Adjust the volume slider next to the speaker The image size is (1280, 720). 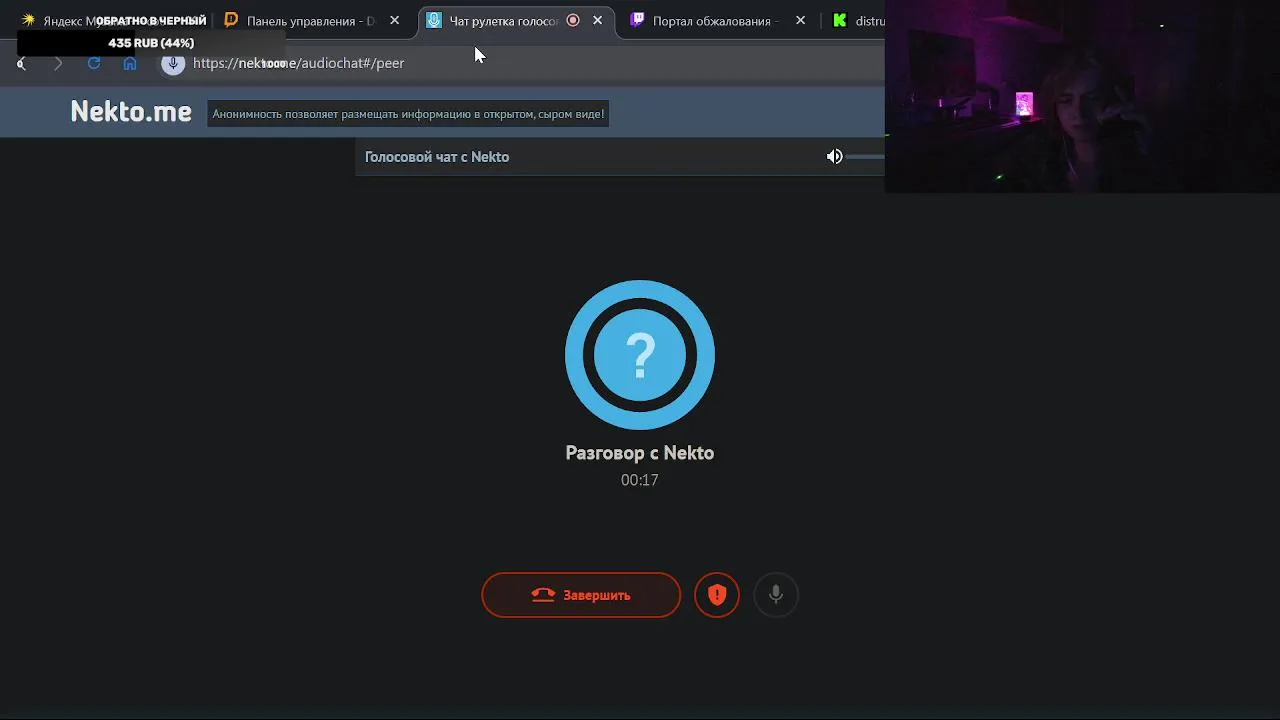click(x=866, y=157)
